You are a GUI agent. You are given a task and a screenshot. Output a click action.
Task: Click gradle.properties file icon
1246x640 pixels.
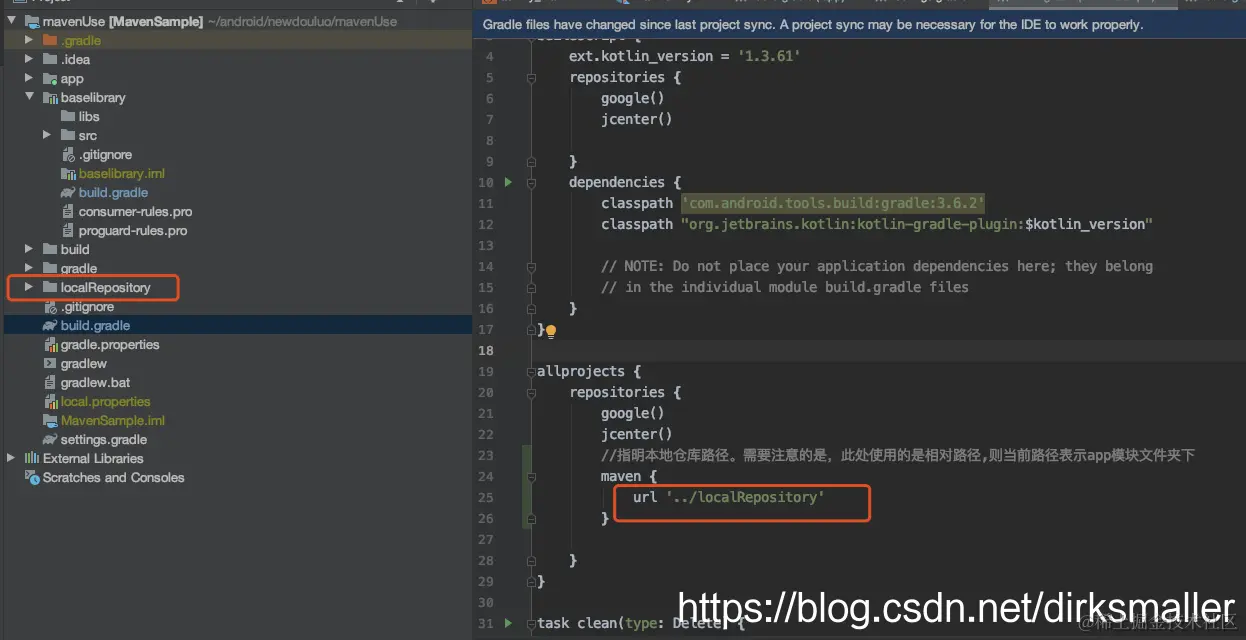[x=50, y=344]
